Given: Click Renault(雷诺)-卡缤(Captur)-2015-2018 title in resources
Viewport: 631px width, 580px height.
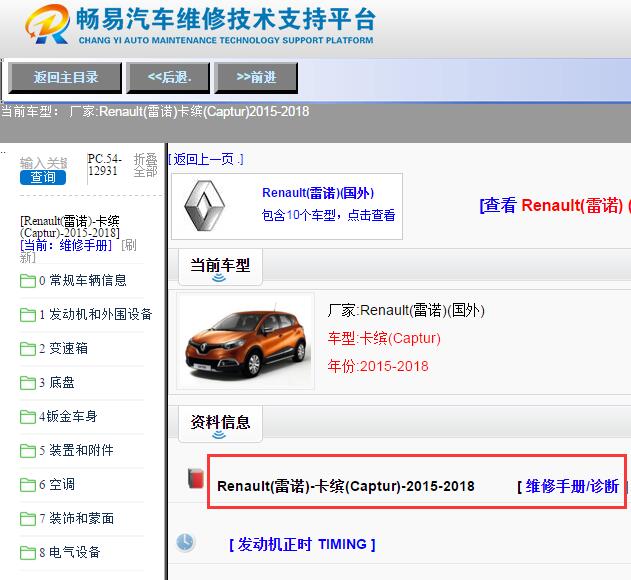Looking at the screenshot, I should click(x=346, y=486).
